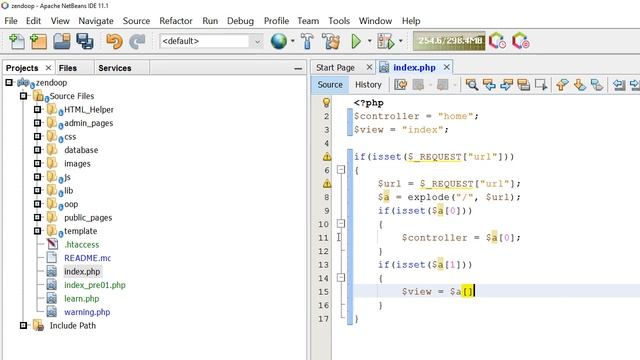Click the Build Project hammer icon
The width and height of the screenshot is (640, 360).
[307, 41]
